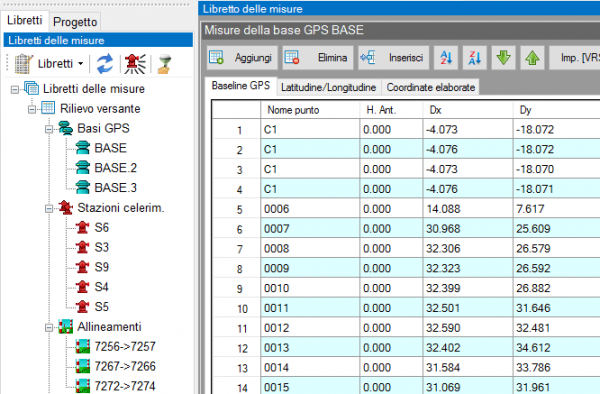600x394 pixels.
Task: Click the alignment icon beside 7267->7266
Action: [x=83, y=367]
